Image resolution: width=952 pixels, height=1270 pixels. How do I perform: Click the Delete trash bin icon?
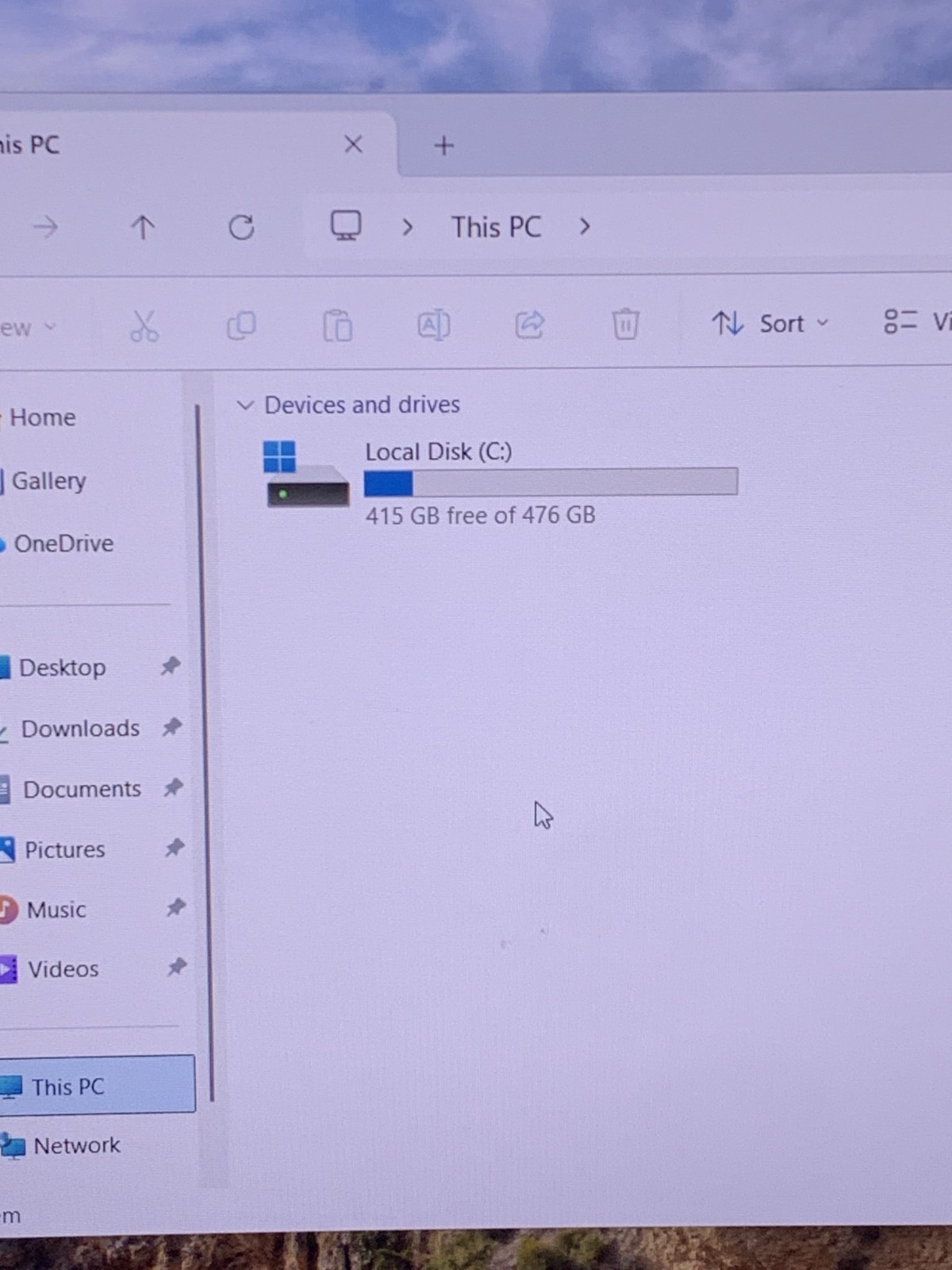[625, 324]
